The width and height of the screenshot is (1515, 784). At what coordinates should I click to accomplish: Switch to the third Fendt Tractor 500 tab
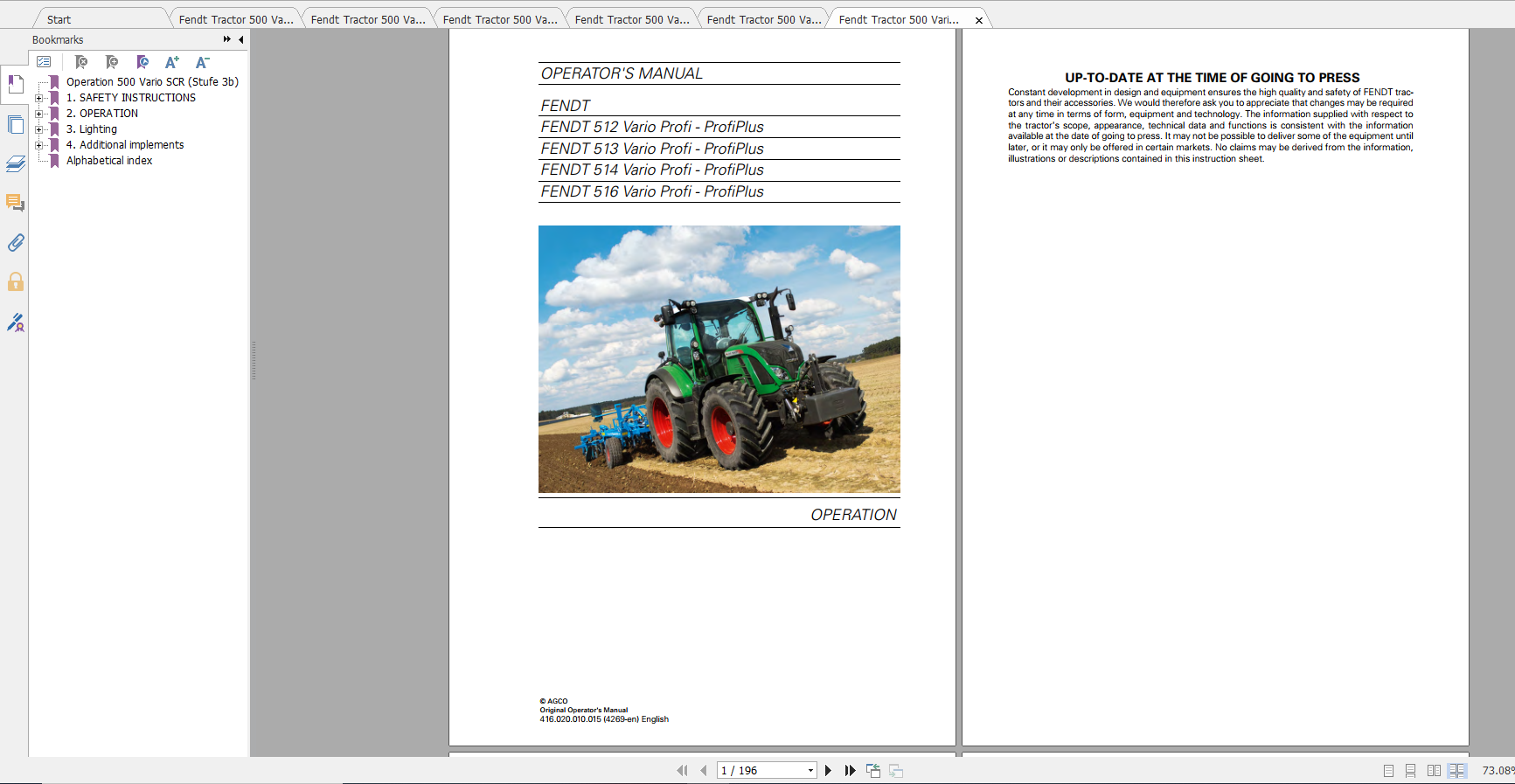[x=500, y=19]
